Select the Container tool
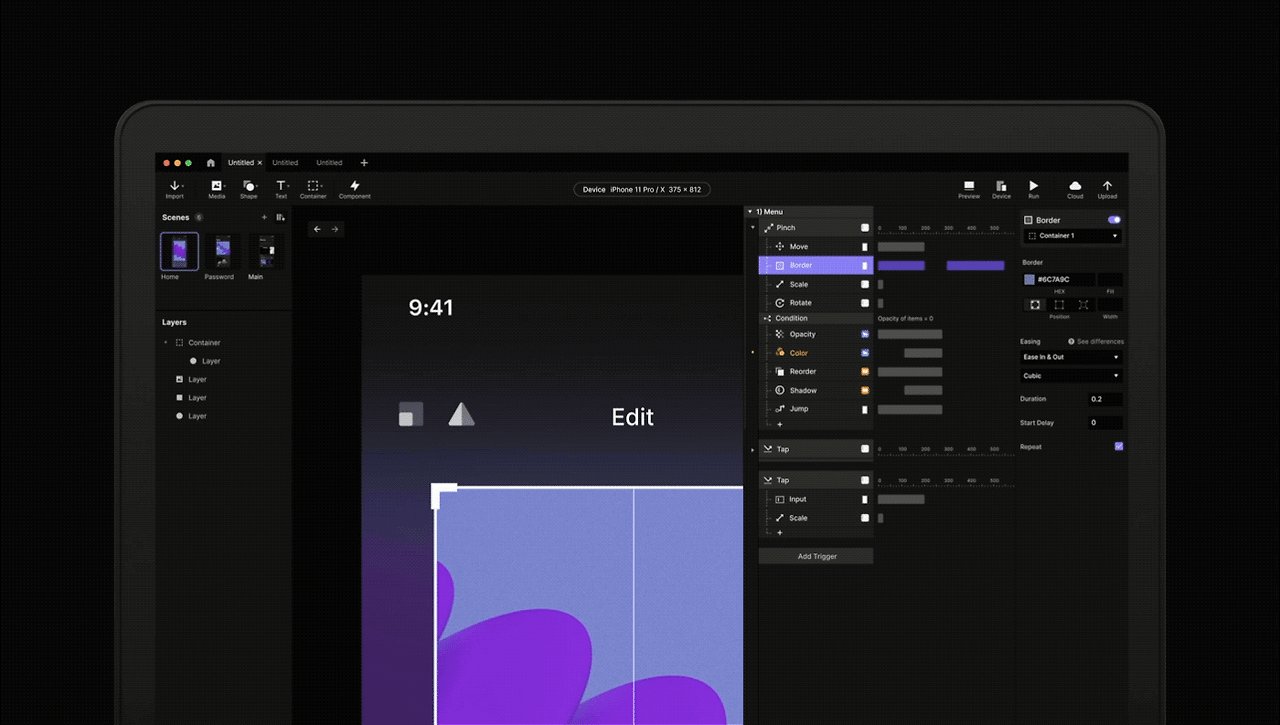The image size is (1280, 725). click(313, 188)
